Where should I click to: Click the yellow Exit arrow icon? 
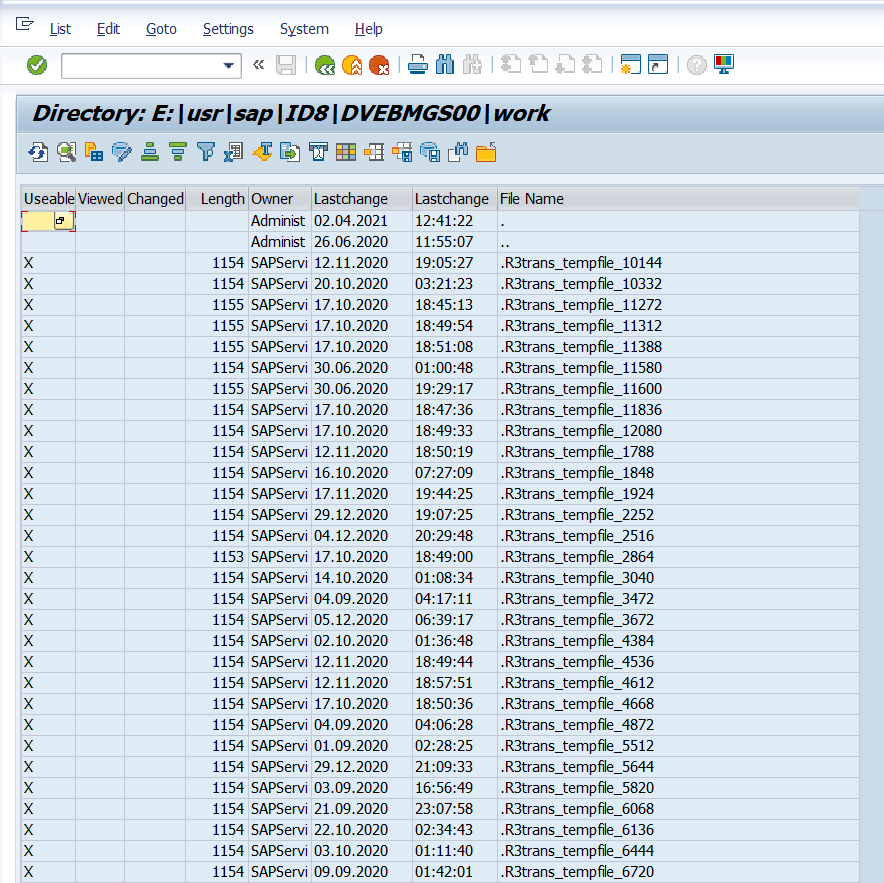click(352, 66)
